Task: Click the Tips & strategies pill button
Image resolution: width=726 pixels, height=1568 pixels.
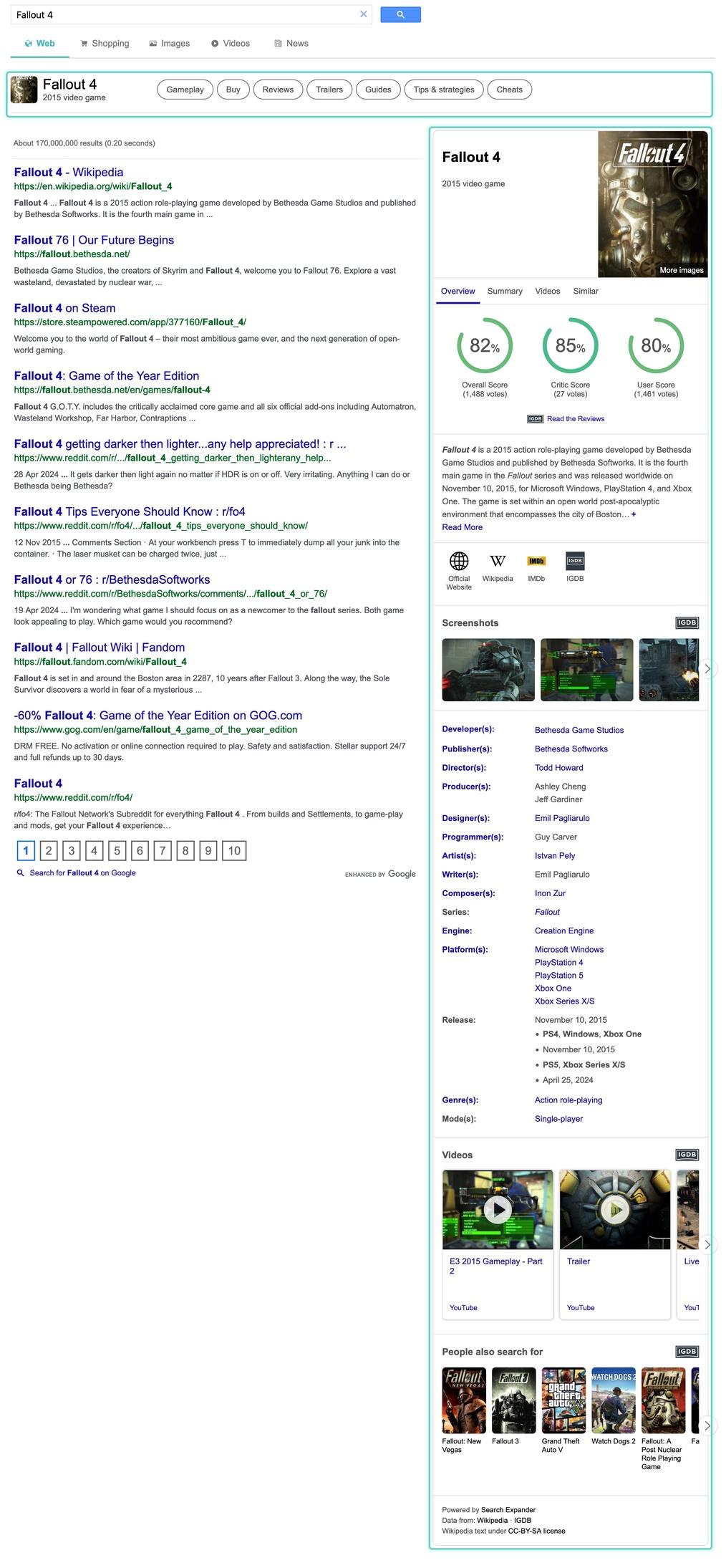Action: 444,90
